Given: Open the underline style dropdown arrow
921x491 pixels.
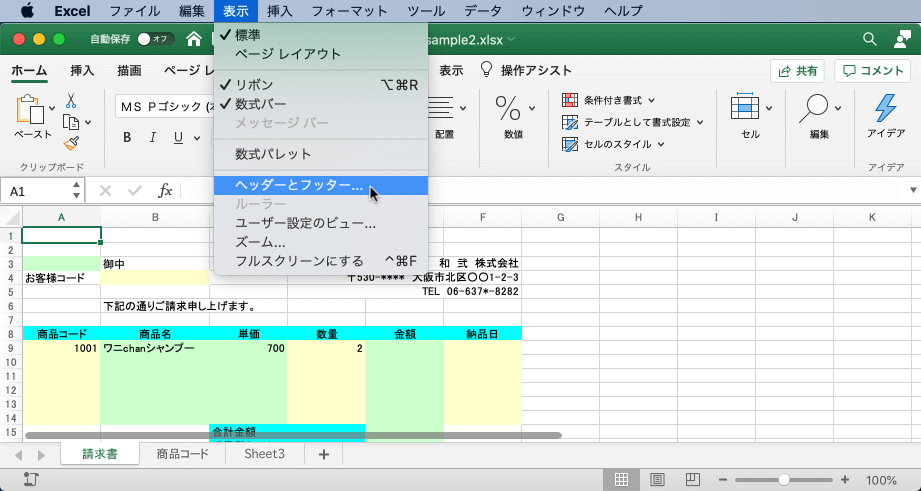Looking at the screenshot, I should tap(197, 138).
